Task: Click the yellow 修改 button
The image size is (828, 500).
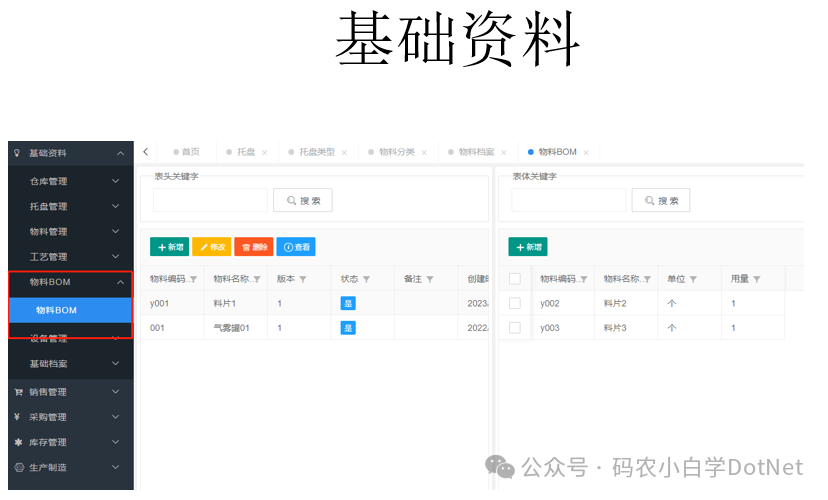Action: point(212,248)
